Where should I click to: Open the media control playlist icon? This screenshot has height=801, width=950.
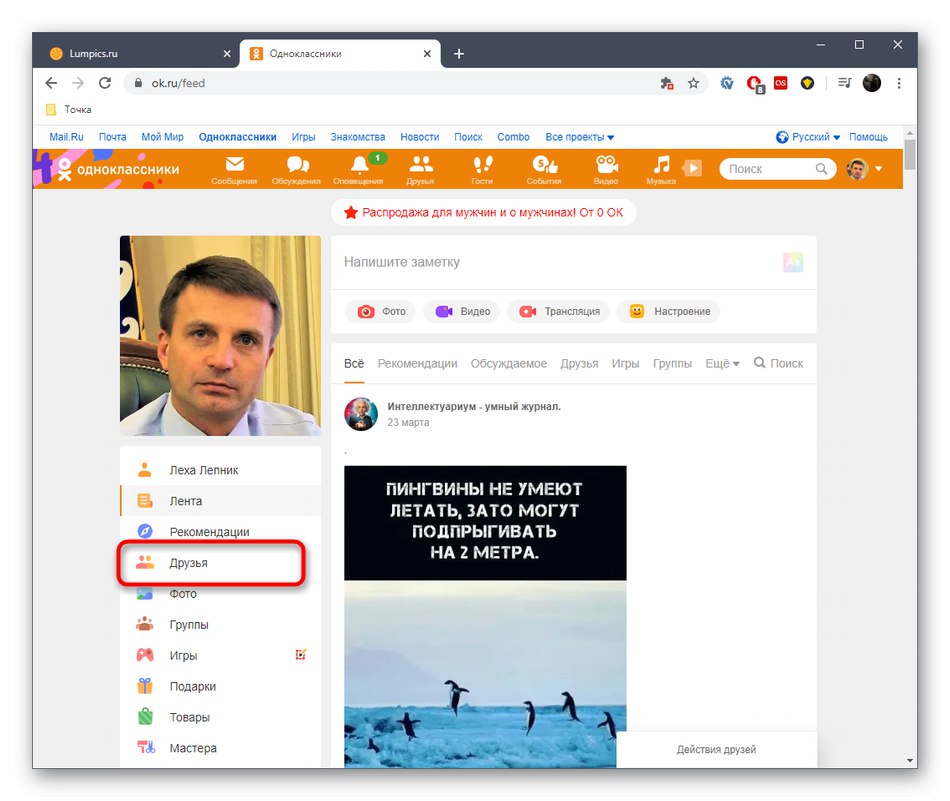pos(845,83)
